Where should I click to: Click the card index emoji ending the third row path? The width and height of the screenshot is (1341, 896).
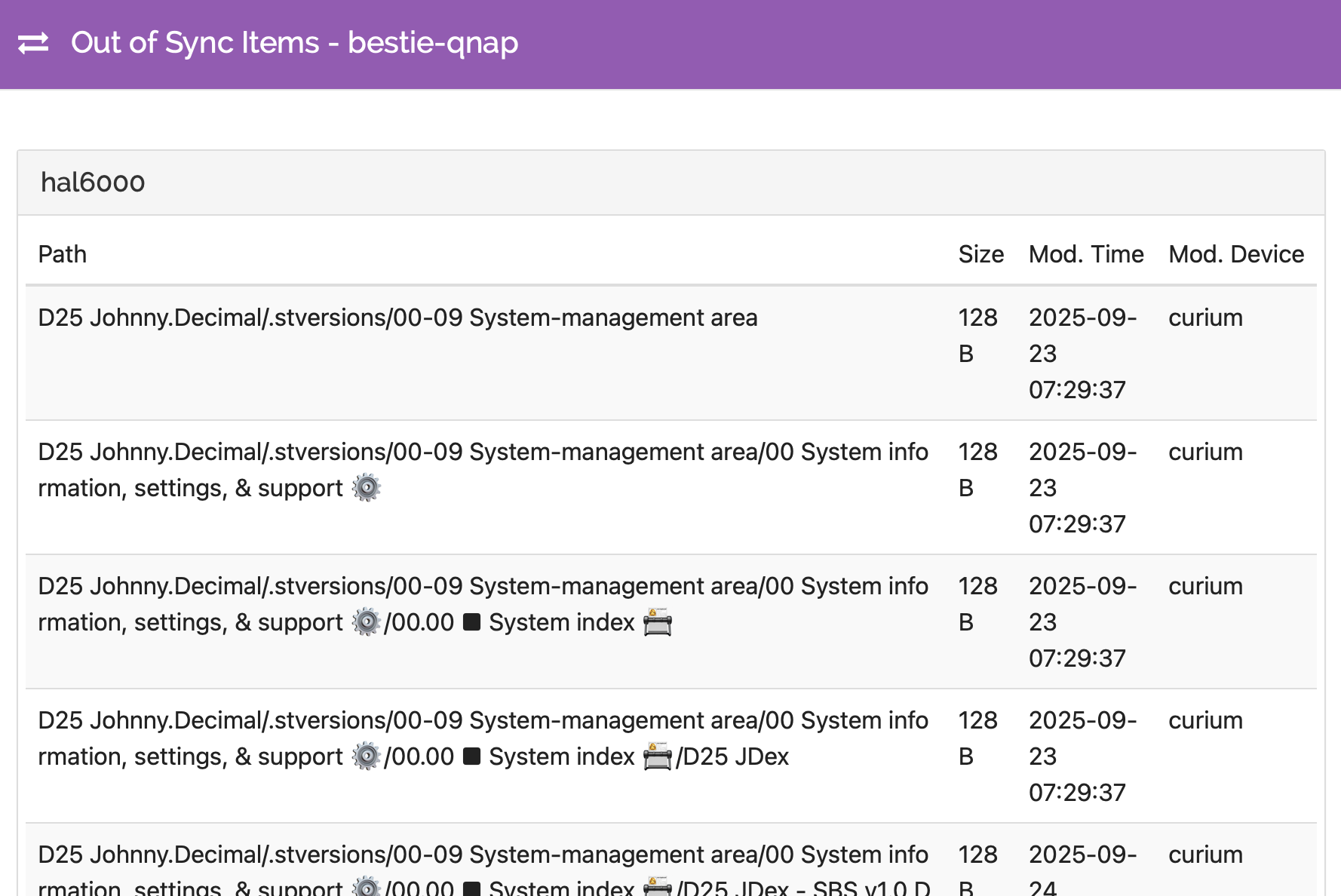tap(657, 623)
